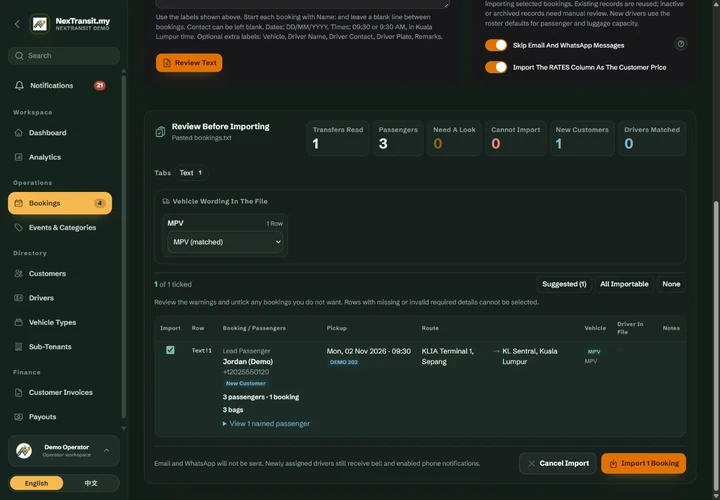The width and height of the screenshot is (720, 500).
Task: Expand the Demo Operator account menu chevron
Action: tap(107, 450)
